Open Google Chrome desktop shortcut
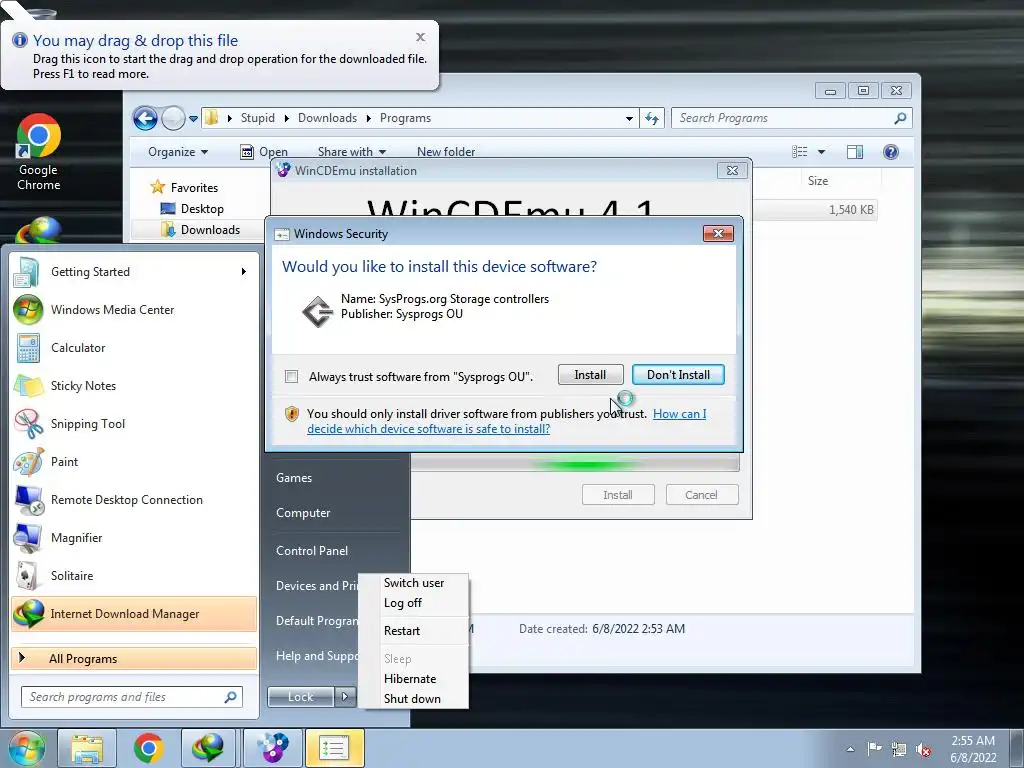Viewport: 1024px width, 768px height. click(39, 153)
